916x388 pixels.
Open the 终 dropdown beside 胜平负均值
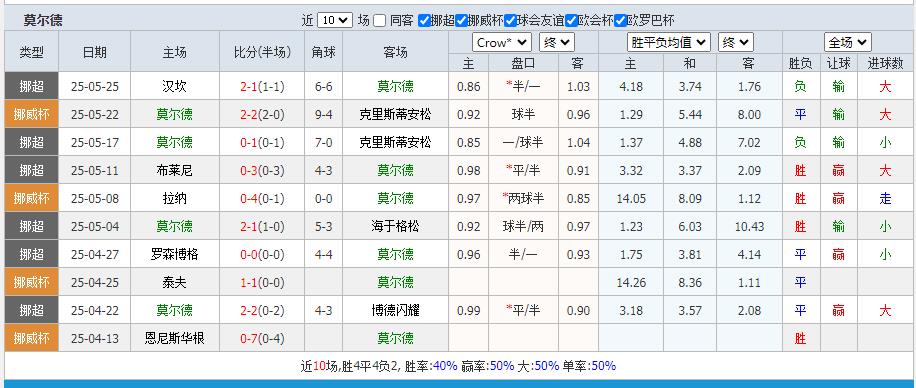(735, 43)
